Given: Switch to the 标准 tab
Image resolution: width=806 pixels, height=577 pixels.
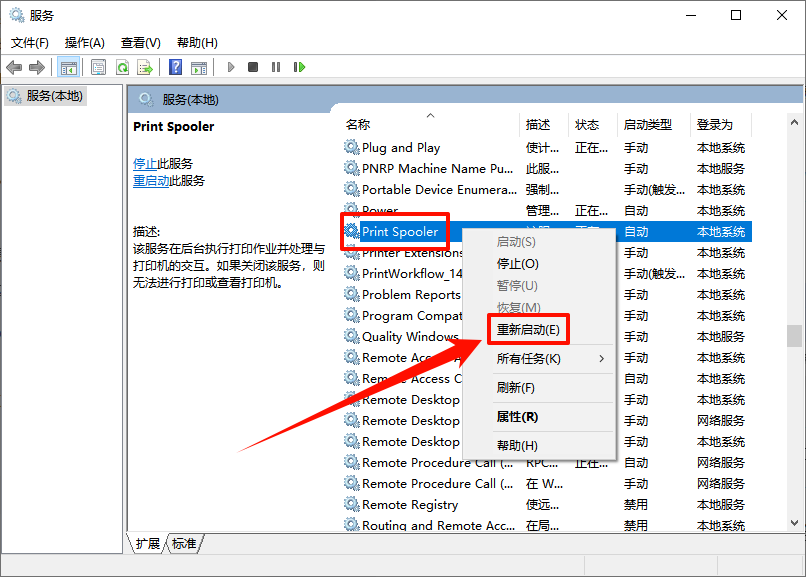Looking at the screenshot, I should [x=184, y=543].
